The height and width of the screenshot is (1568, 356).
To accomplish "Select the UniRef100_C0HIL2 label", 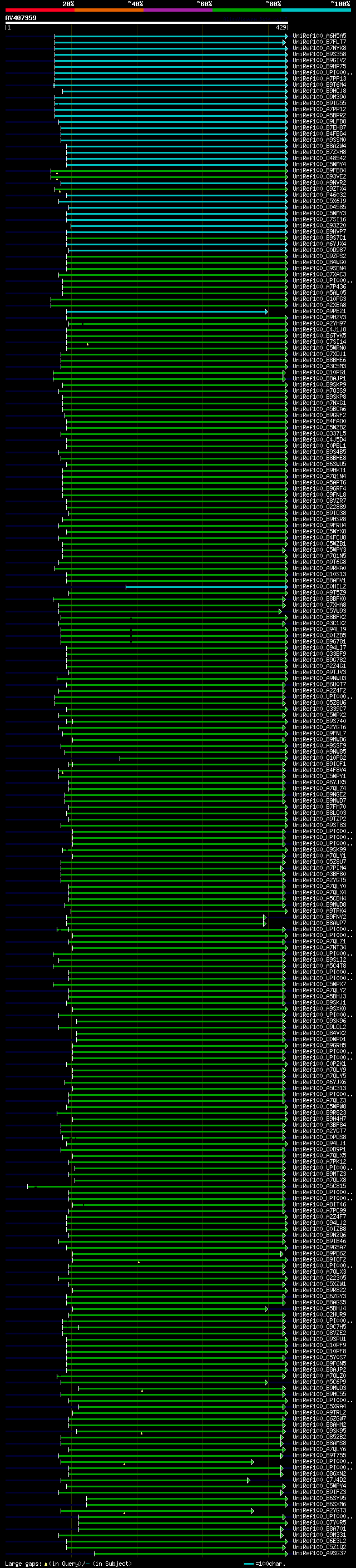I will [319, 586].
